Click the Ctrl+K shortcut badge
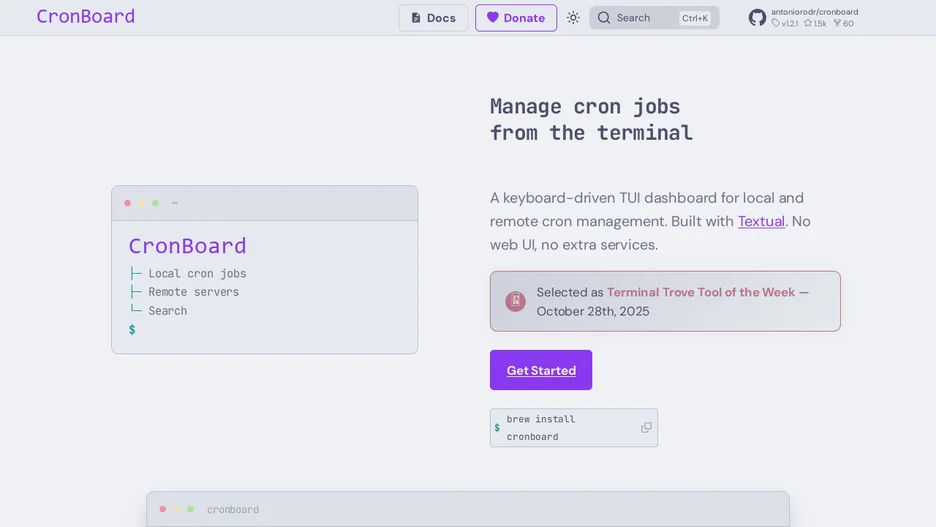Screen dimensions: 936x527 (x=695, y=18)
